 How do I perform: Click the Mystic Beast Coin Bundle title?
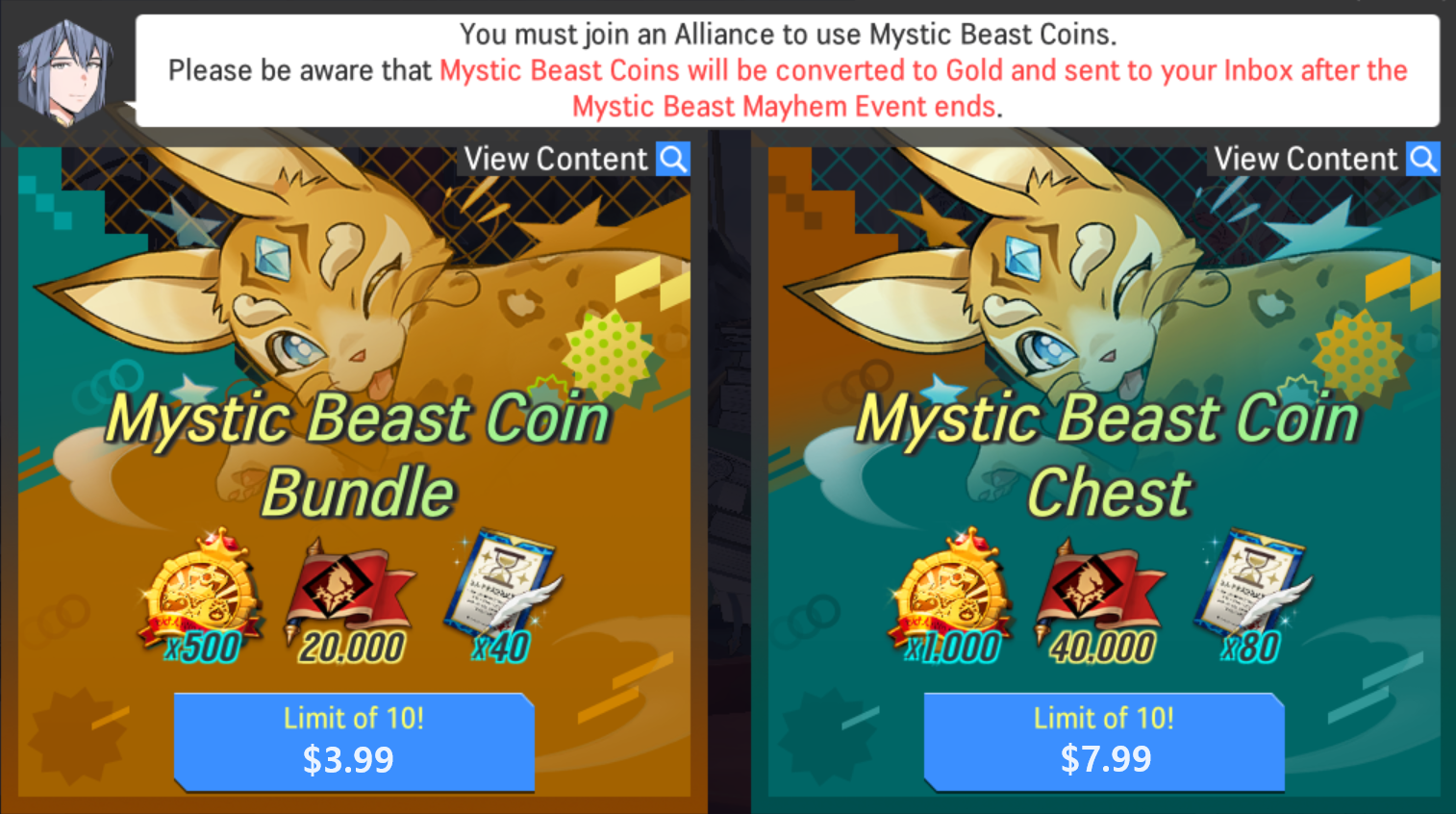coord(358,454)
